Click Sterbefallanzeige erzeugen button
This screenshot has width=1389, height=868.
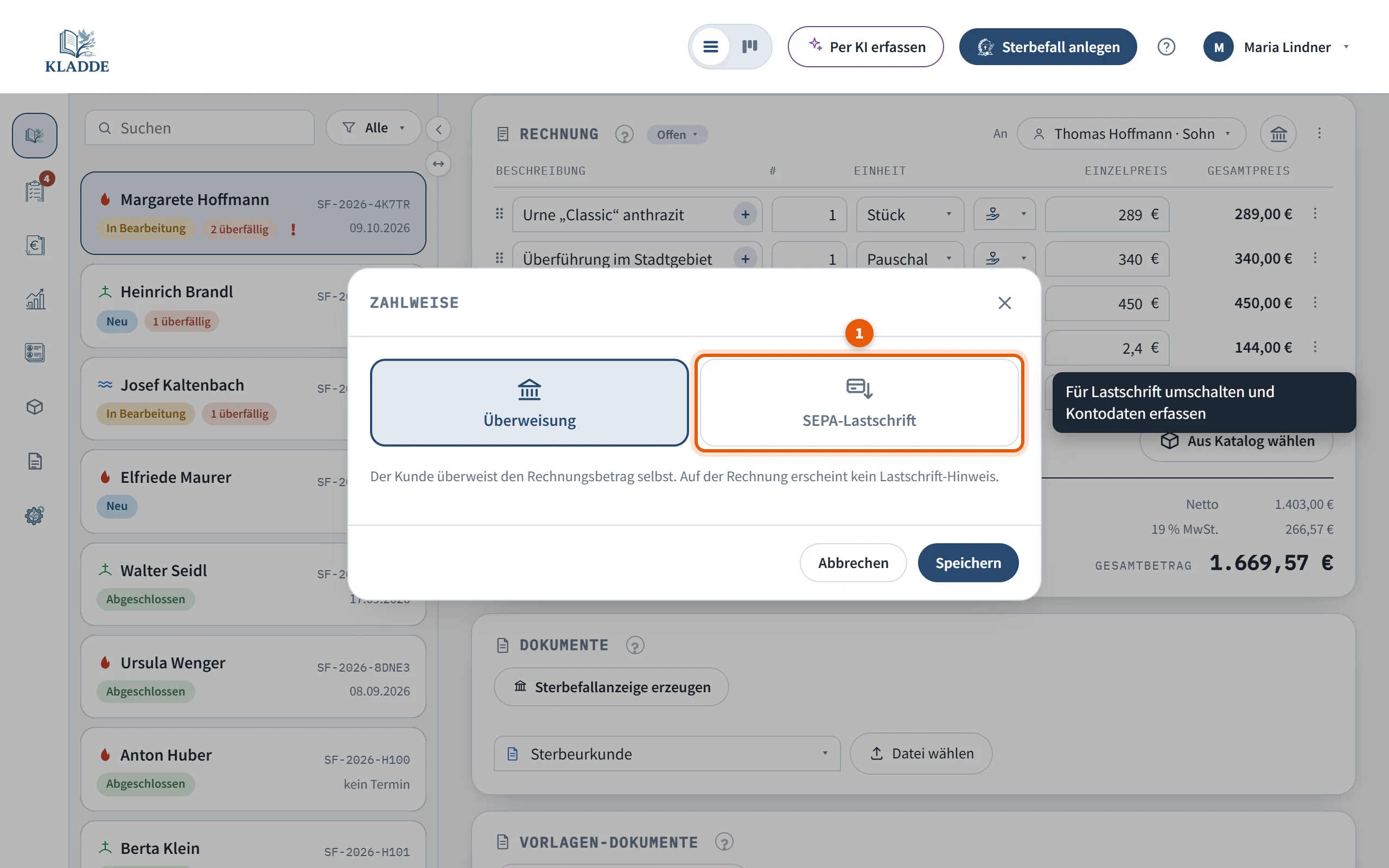point(611,687)
